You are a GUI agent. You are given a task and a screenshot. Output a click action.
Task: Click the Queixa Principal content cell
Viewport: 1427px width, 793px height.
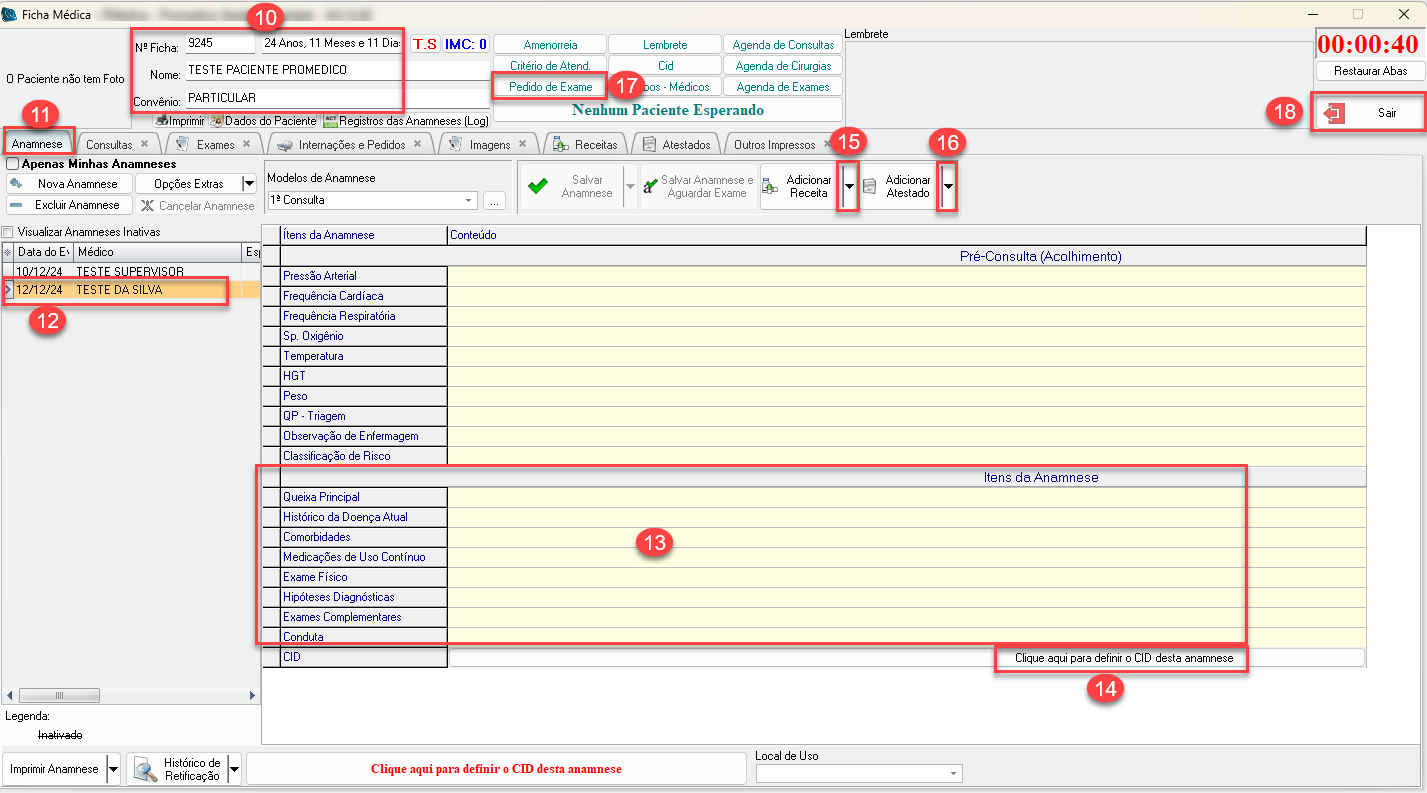coord(906,497)
